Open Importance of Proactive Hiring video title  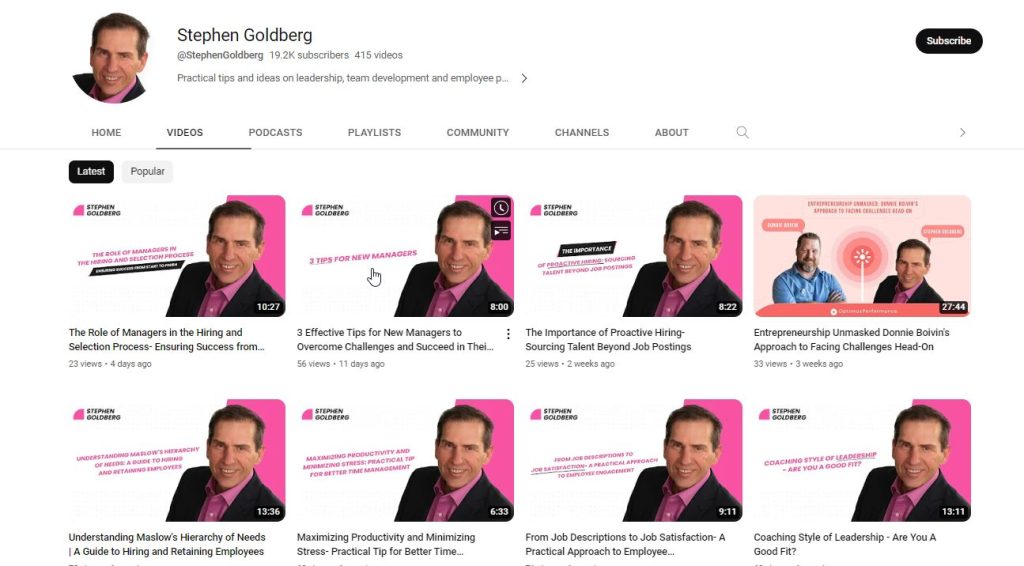[x=608, y=339]
